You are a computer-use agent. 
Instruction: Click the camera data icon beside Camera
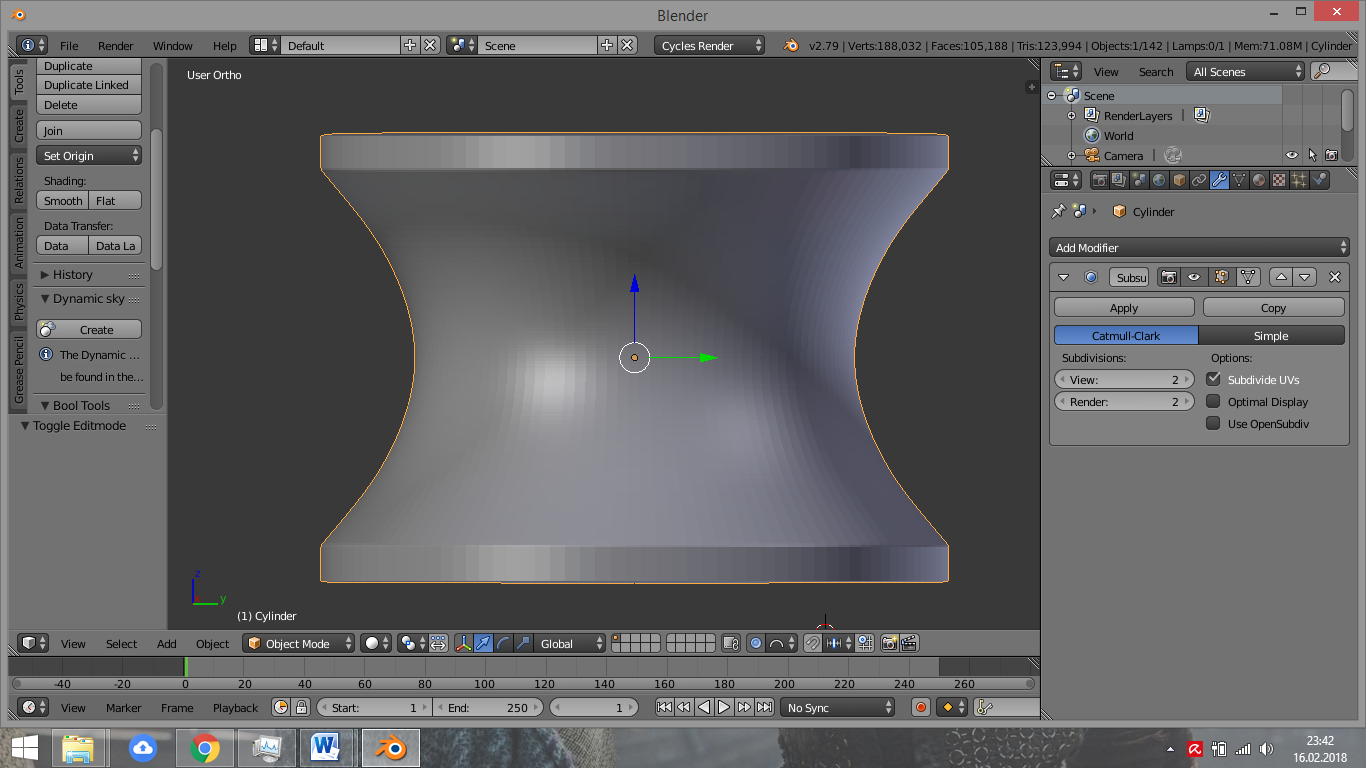click(1173, 155)
